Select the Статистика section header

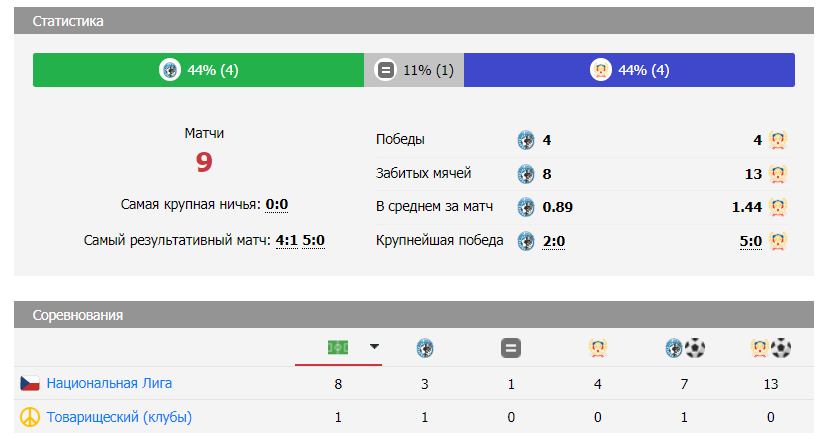(x=67, y=21)
